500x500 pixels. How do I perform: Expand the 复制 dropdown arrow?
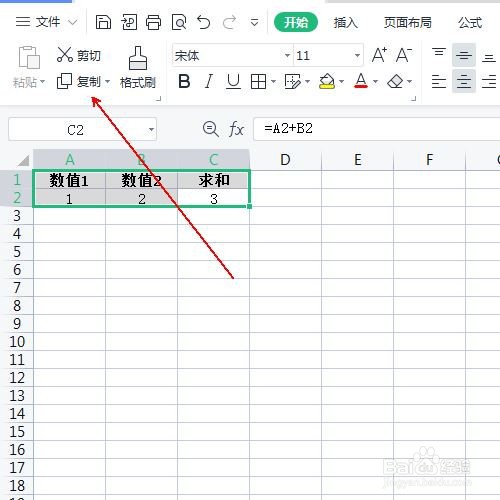click(x=107, y=81)
